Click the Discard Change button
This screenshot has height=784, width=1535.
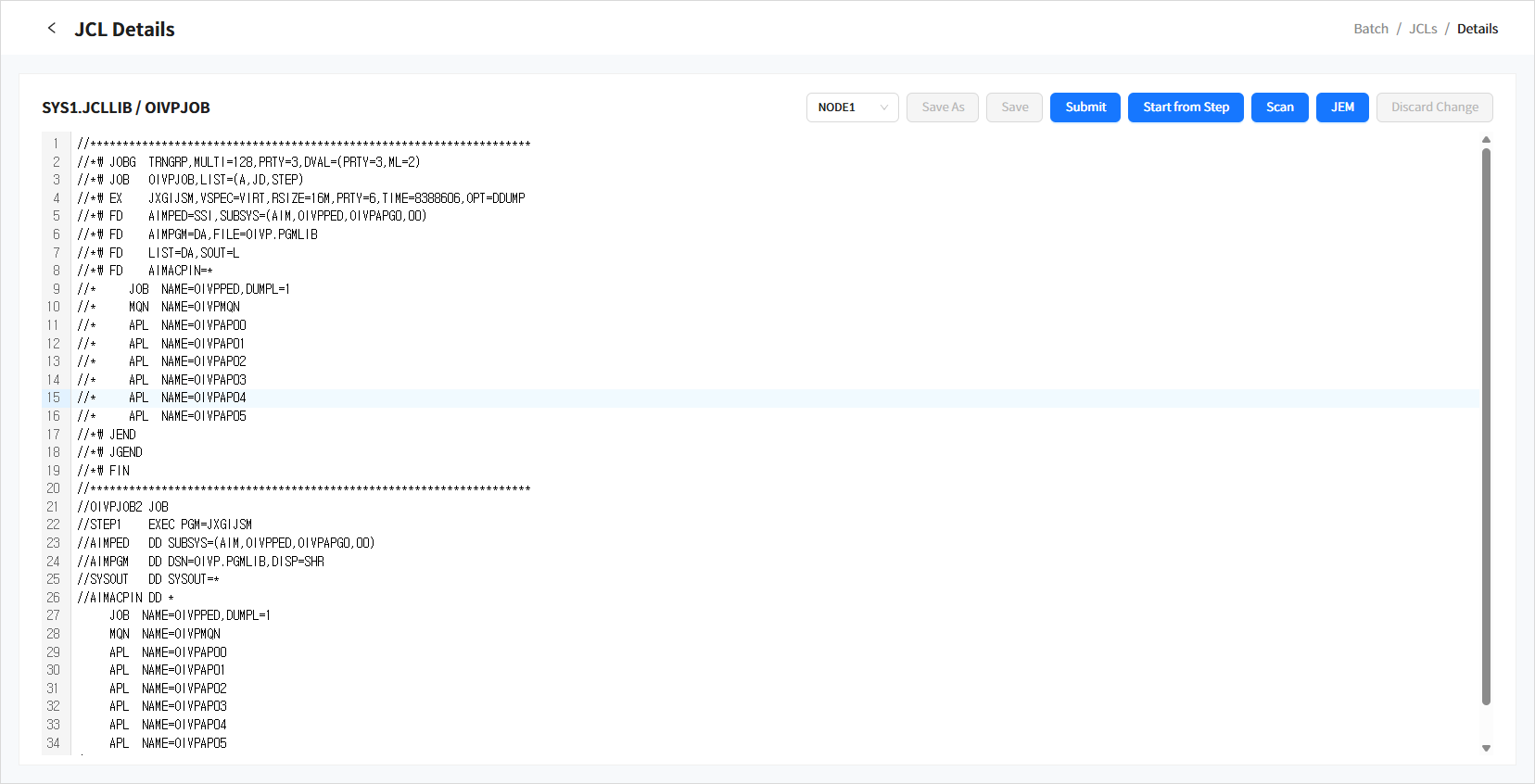[1433, 107]
